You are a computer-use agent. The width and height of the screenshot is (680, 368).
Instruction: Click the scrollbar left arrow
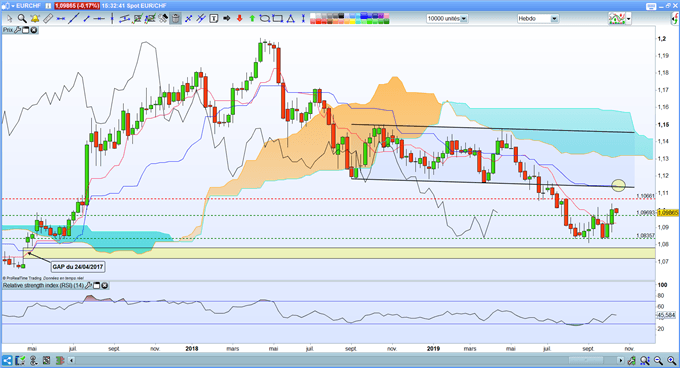72,360
